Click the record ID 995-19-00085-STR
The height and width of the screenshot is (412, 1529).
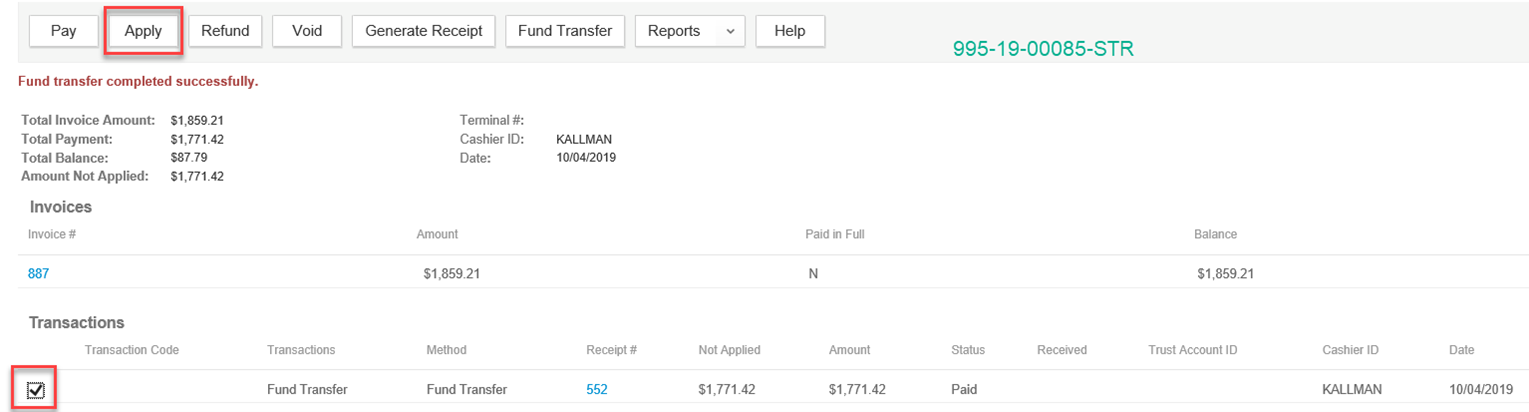pyautogui.click(x=1043, y=48)
